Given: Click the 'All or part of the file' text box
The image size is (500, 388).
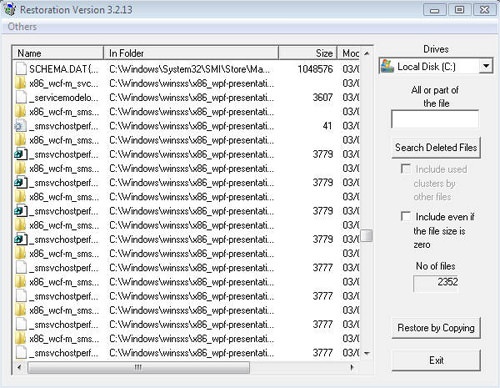Looking at the screenshot, I should (x=435, y=119).
